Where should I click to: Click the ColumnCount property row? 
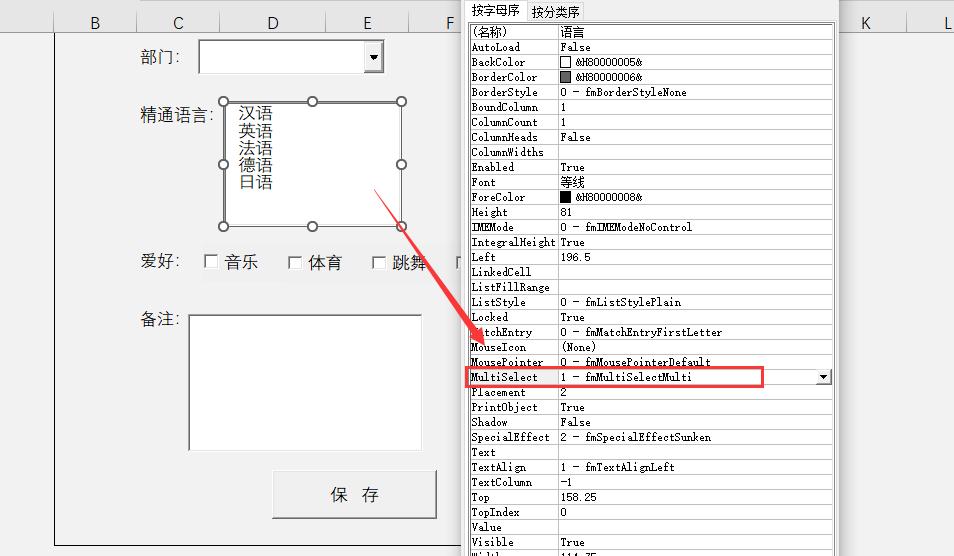[x=651, y=122]
